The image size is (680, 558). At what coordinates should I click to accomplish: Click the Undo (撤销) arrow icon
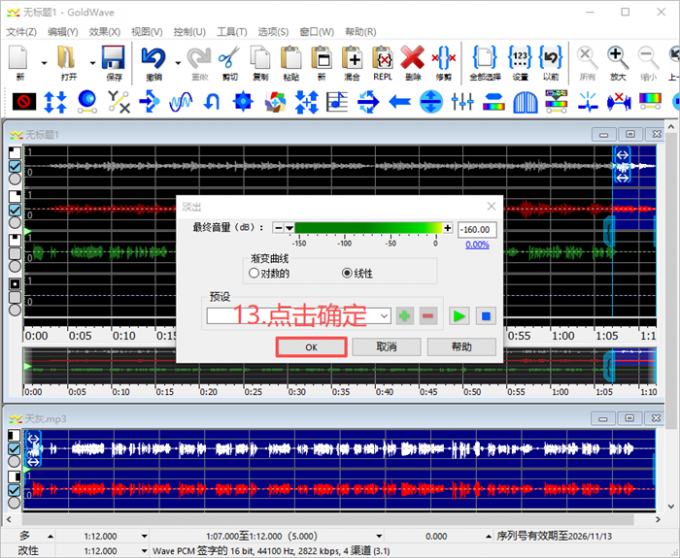tap(154, 58)
